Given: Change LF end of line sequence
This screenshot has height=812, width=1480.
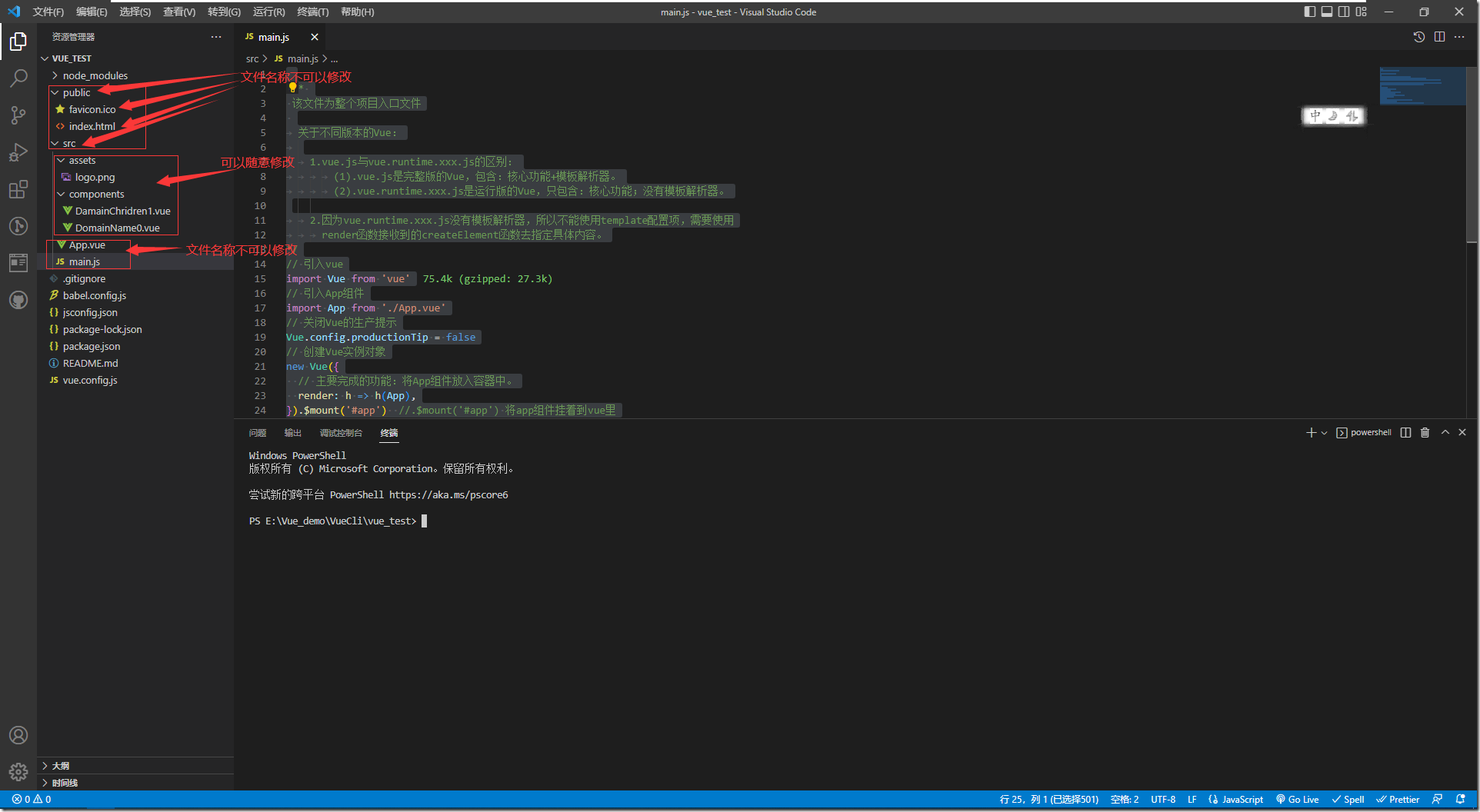Looking at the screenshot, I should click(1192, 800).
